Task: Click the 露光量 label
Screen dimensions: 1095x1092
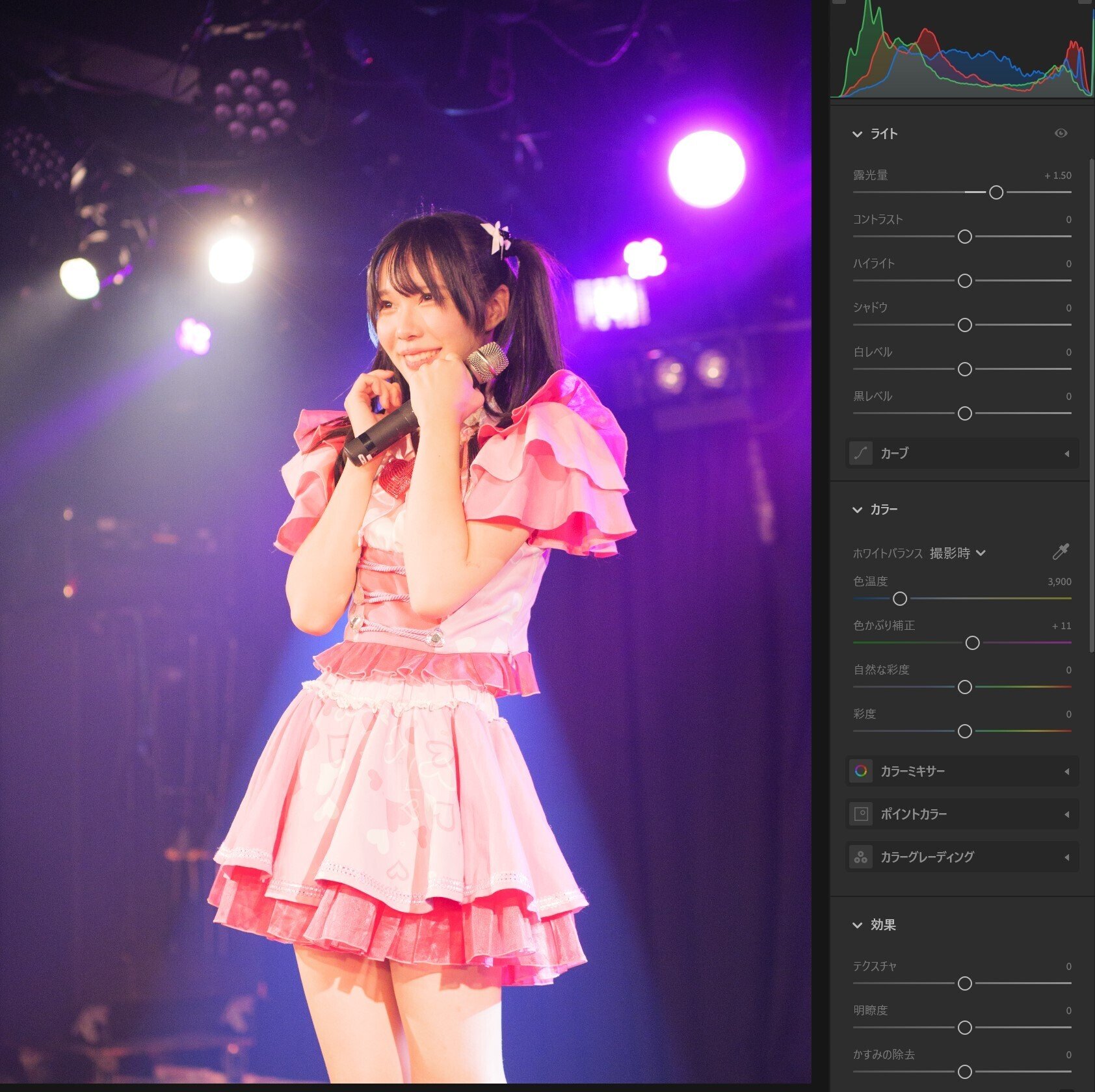Action: 870,175
